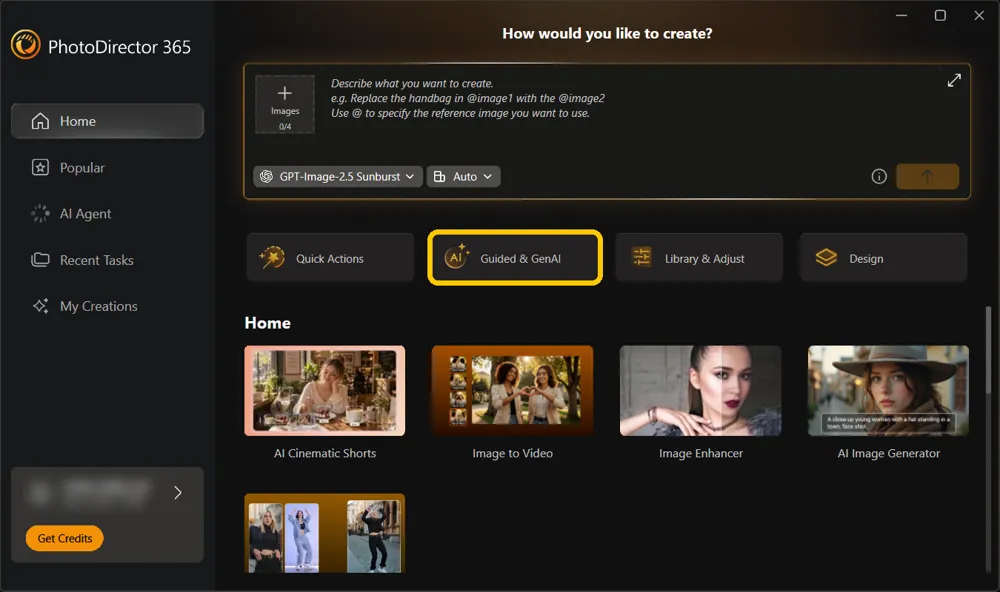Expand the prompt box with the arrows icon
This screenshot has width=1000, height=592.
pyautogui.click(x=954, y=80)
